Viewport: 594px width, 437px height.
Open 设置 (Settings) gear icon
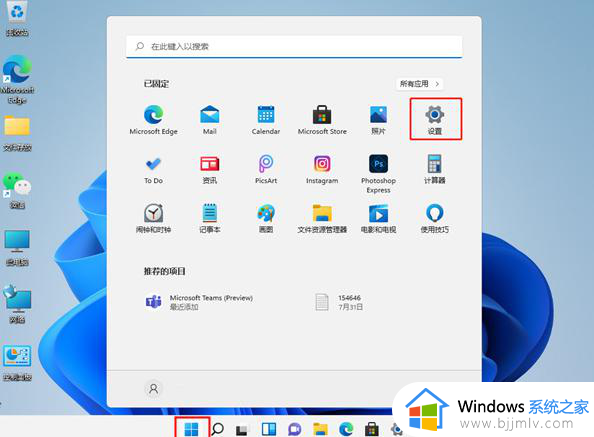tap(435, 120)
